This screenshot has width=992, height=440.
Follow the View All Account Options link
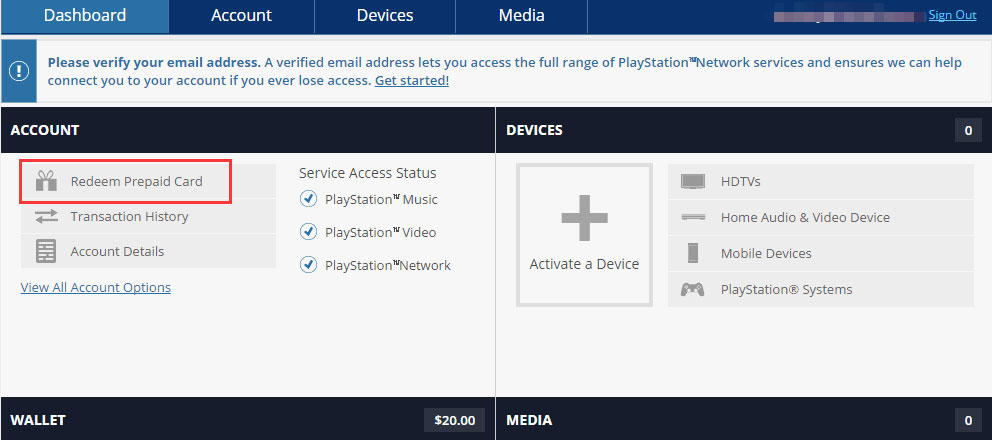pos(96,287)
